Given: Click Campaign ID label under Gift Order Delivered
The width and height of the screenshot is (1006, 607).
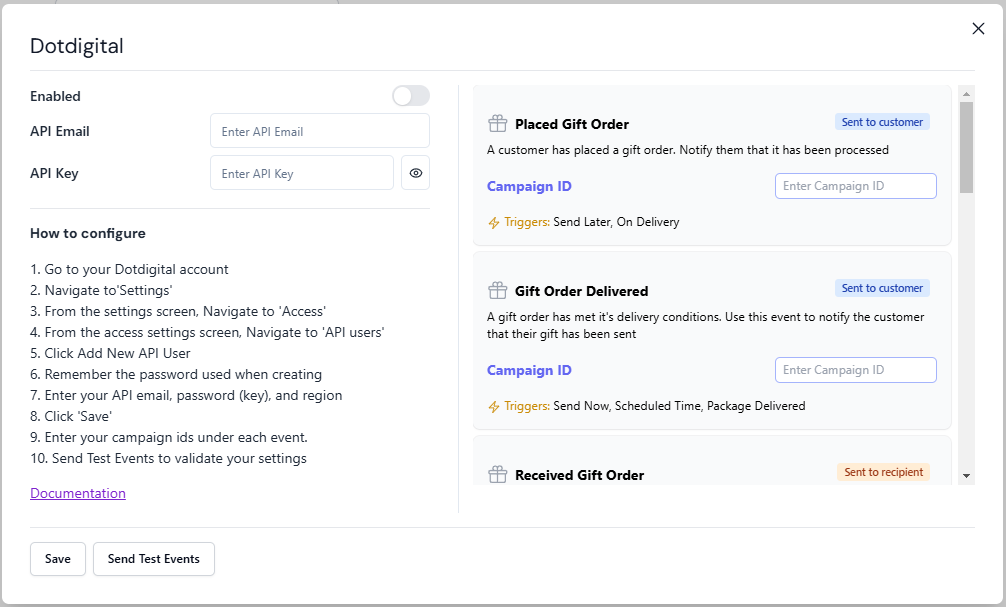Looking at the screenshot, I should tap(529, 370).
